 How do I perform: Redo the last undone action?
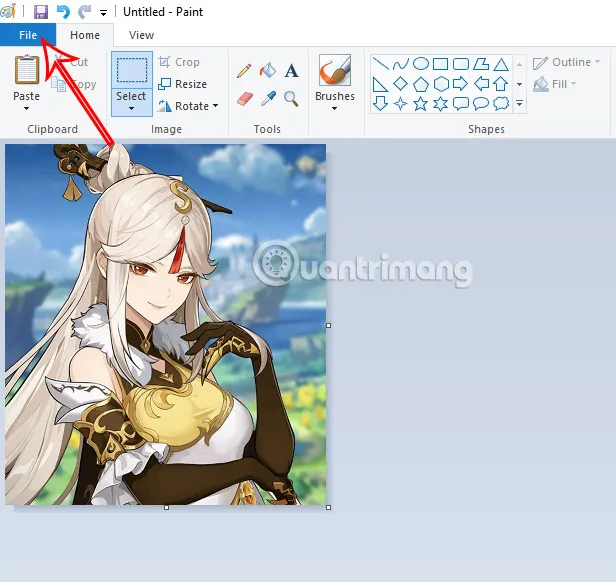[x=84, y=12]
